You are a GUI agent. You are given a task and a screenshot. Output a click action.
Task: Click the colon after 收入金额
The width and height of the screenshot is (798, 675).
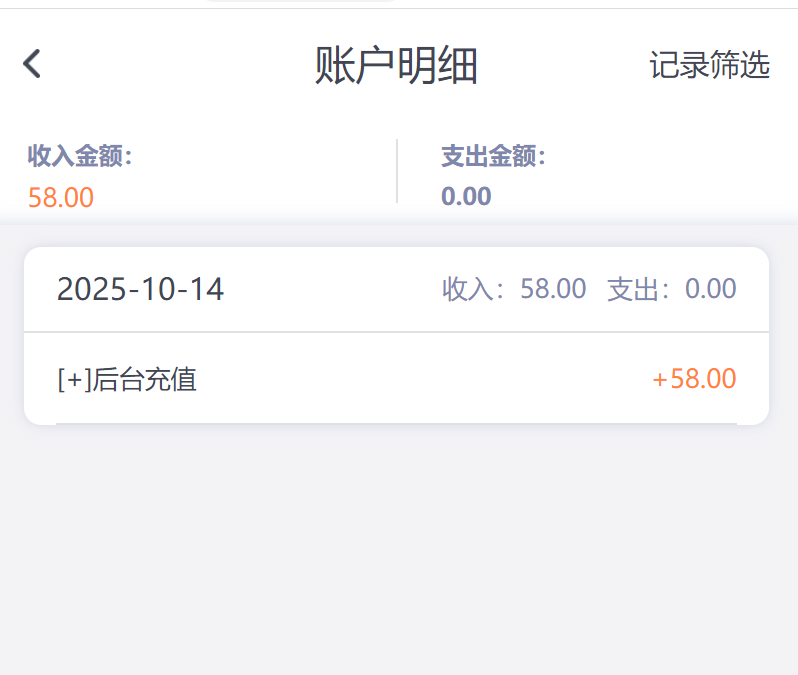tap(129, 157)
